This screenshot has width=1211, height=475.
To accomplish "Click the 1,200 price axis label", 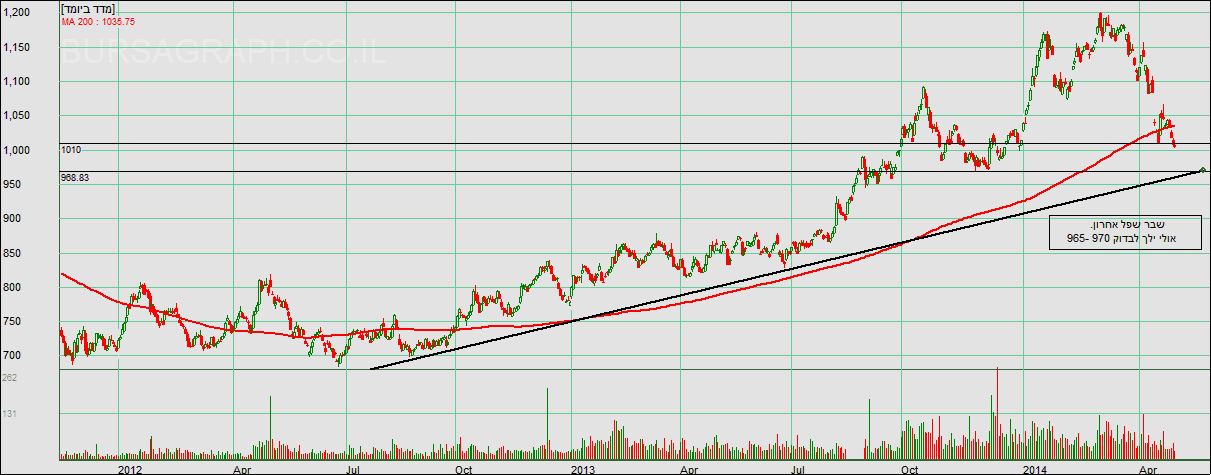I will (16, 13).
